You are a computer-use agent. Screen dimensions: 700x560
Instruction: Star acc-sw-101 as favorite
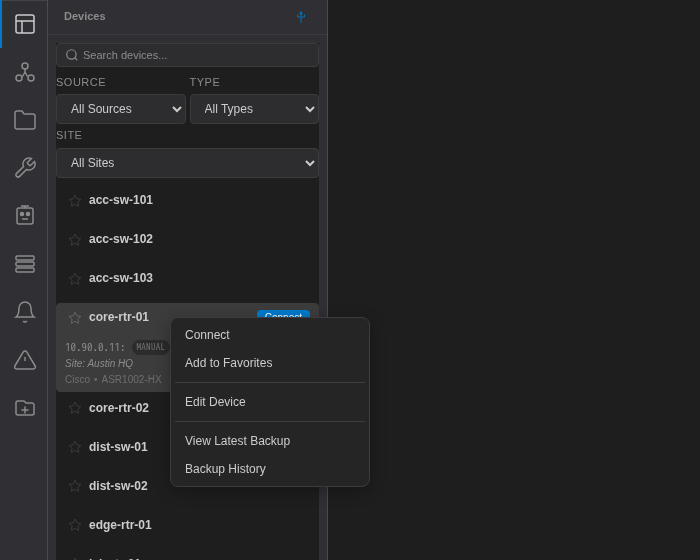(x=75, y=201)
